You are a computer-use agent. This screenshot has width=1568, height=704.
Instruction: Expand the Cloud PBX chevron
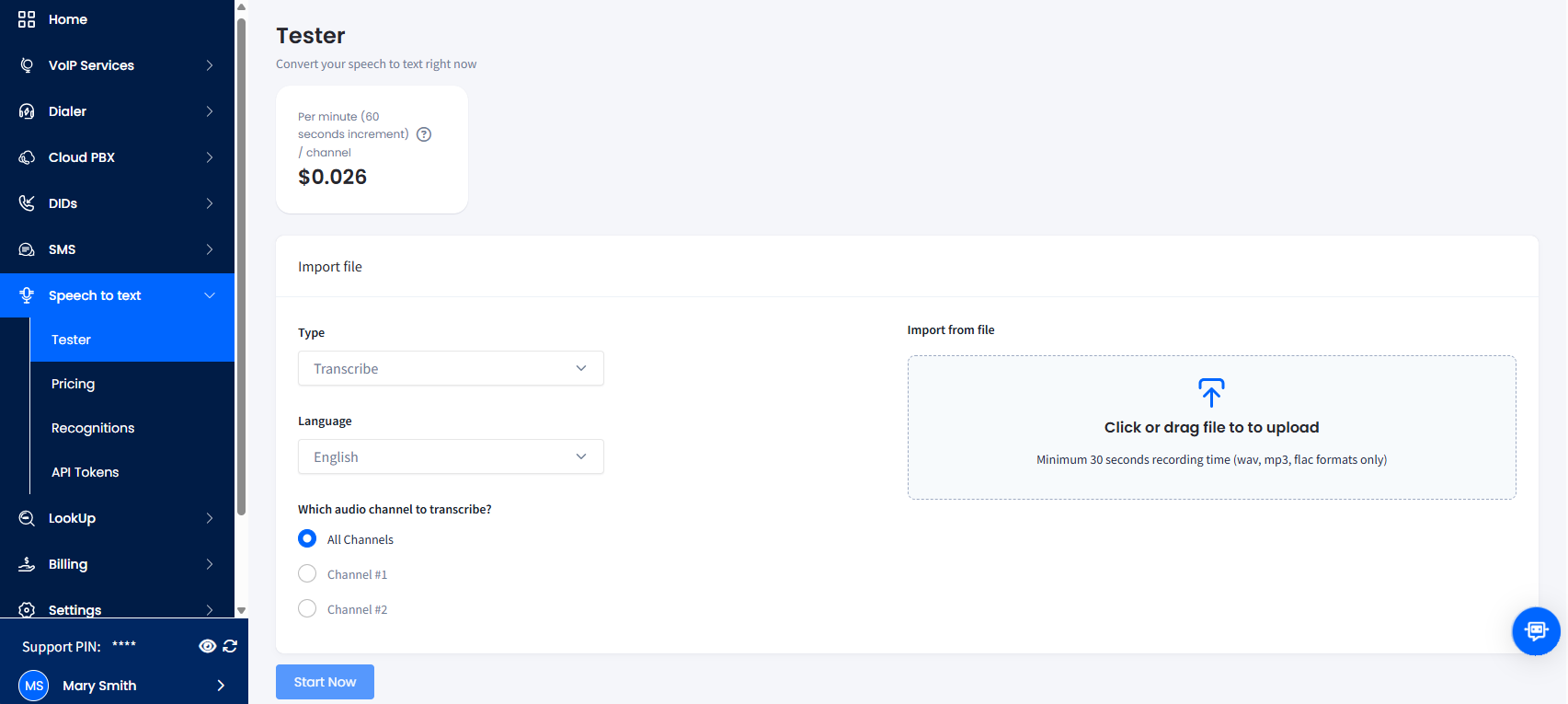point(210,157)
